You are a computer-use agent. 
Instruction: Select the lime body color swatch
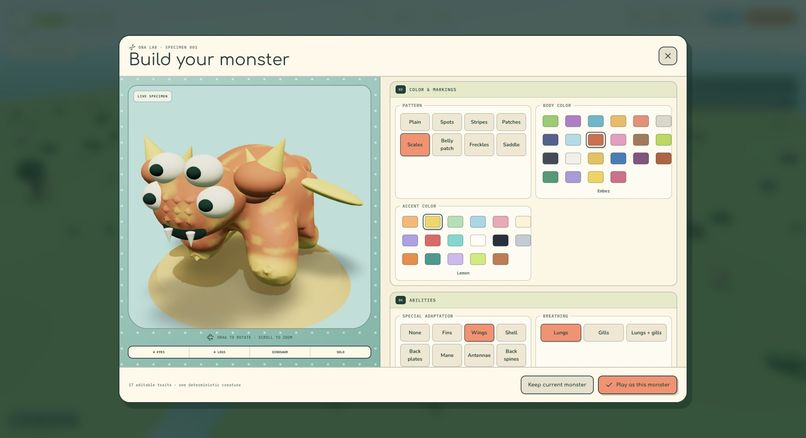tap(663, 139)
